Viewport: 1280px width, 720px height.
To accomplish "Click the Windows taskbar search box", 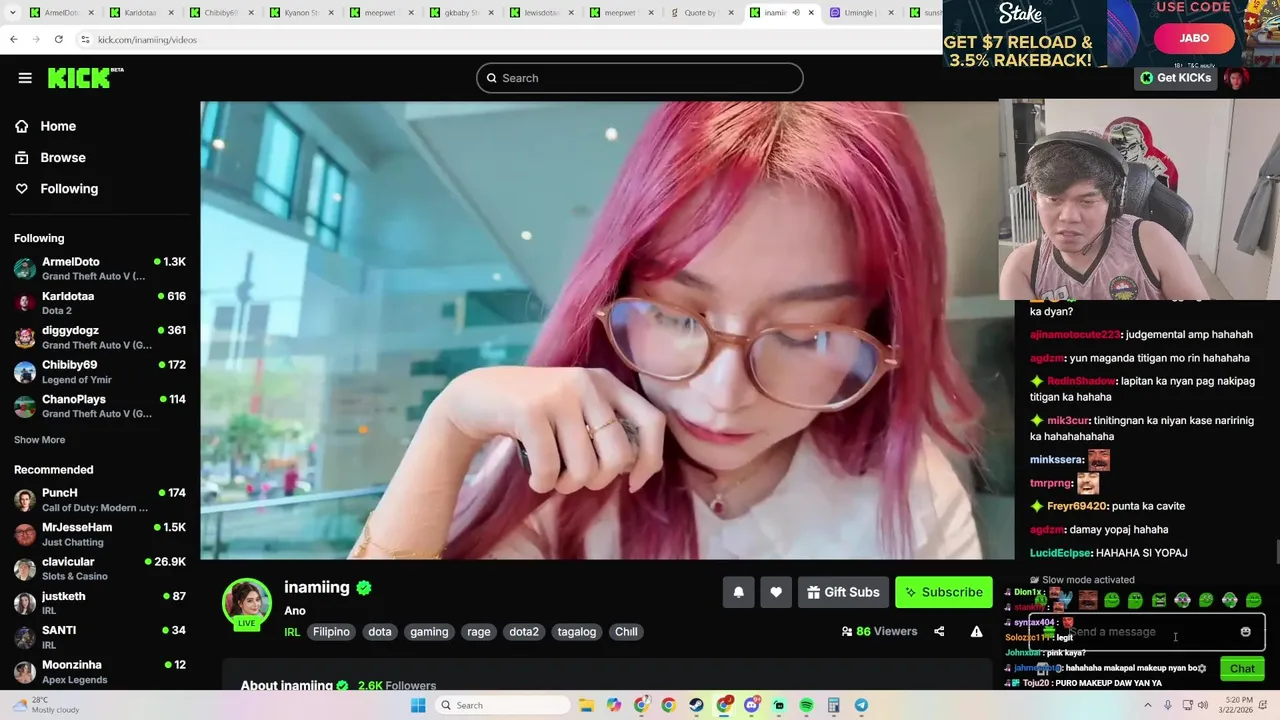I will click(x=504, y=705).
